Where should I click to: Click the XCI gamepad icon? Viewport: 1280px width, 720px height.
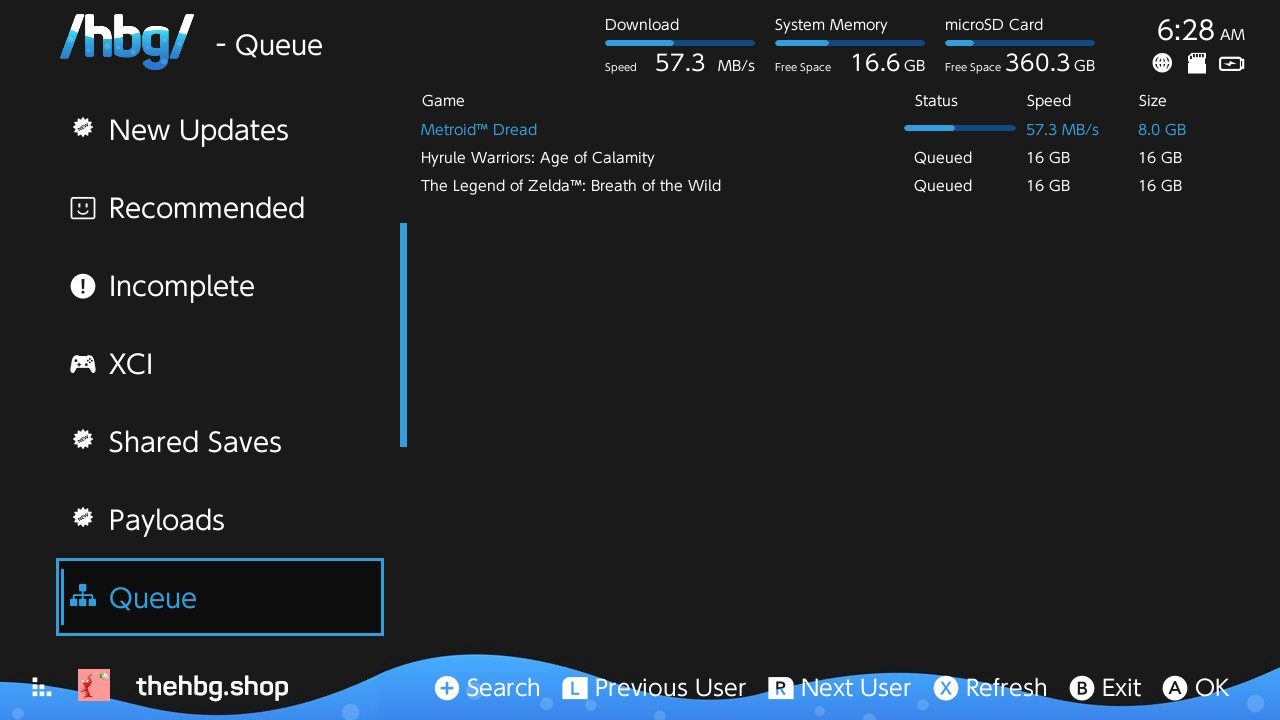83,364
